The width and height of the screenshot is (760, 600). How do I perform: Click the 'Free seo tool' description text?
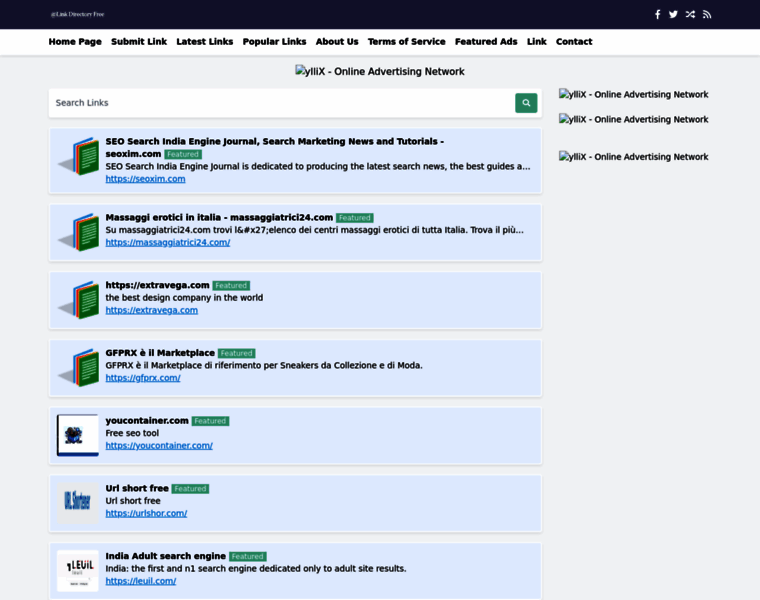point(132,433)
